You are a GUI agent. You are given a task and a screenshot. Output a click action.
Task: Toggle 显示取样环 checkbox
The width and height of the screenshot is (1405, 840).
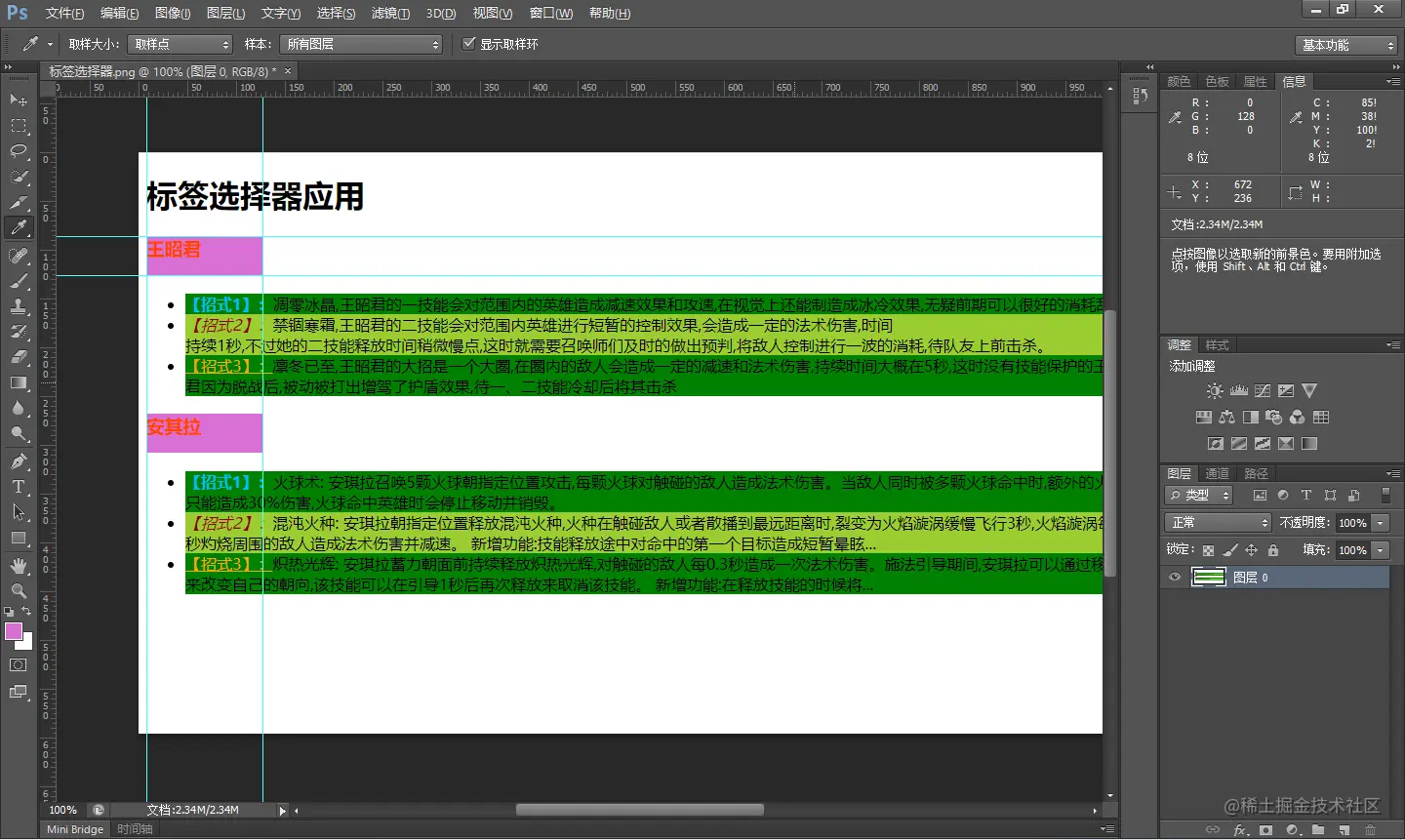pos(469,44)
